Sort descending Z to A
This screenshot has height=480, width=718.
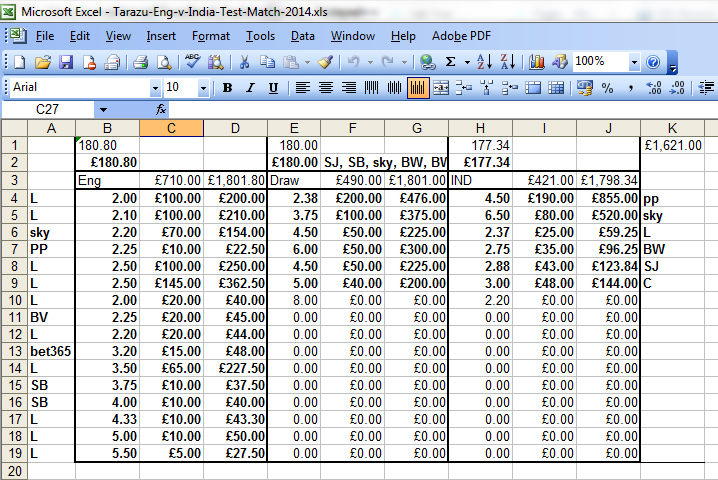click(508, 62)
